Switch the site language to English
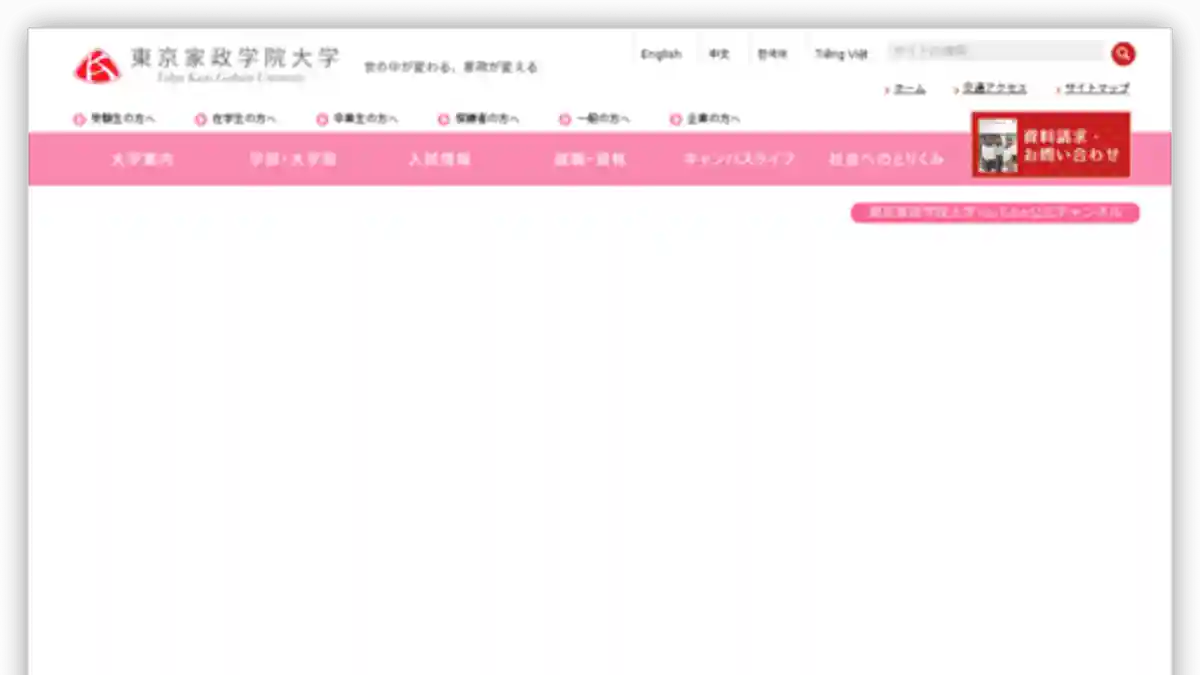This screenshot has height=675, width=1200. (x=661, y=54)
